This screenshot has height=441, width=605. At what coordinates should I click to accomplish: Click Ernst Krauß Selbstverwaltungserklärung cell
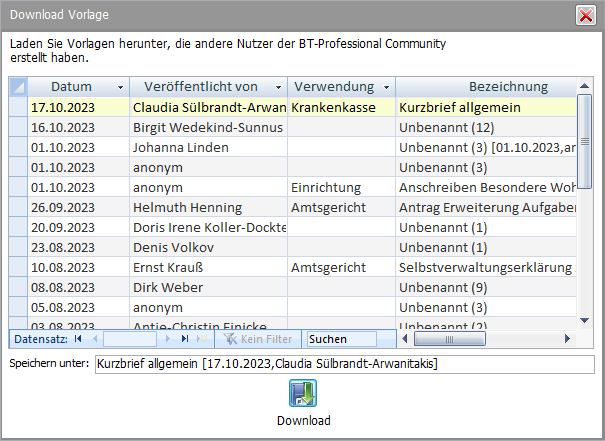click(485, 267)
